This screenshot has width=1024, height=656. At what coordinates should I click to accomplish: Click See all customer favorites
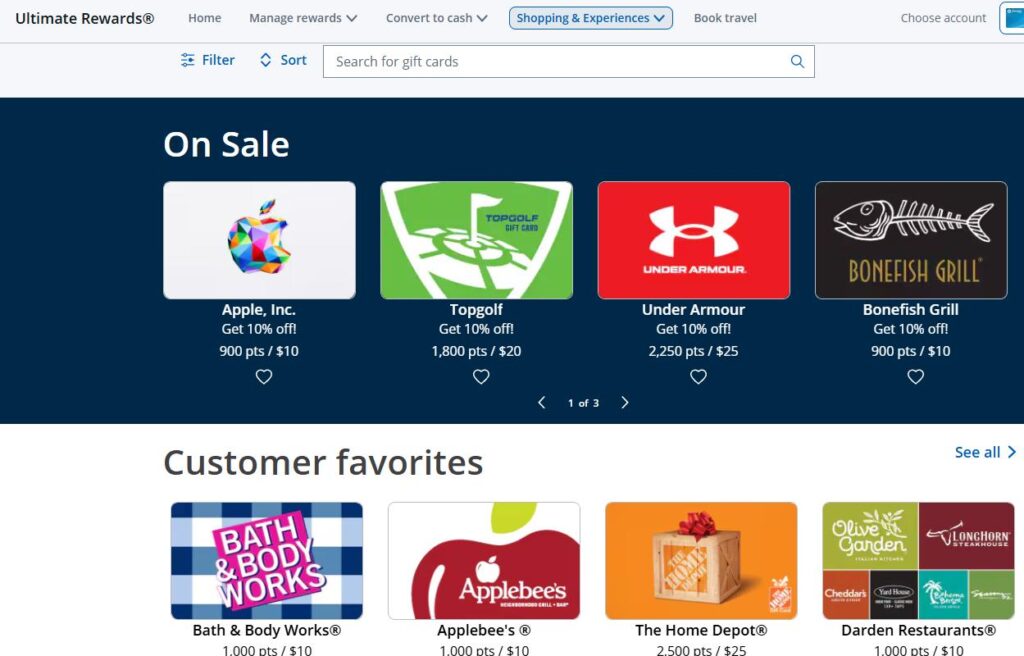(985, 452)
